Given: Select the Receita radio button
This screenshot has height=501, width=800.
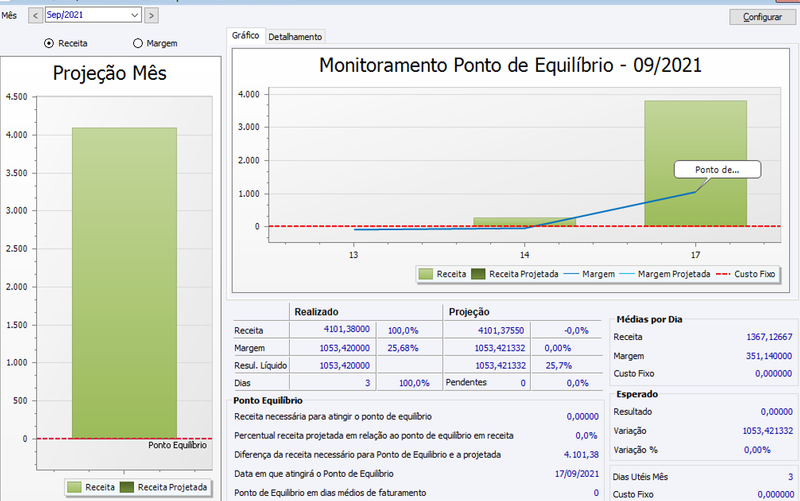Looking at the screenshot, I should [x=49, y=43].
